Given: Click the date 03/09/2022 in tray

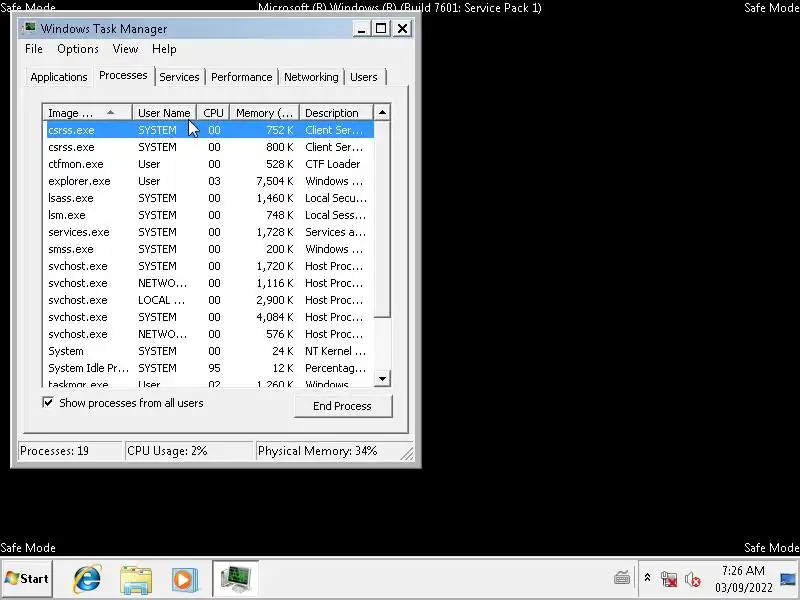Looking at the screenshot, I should tap(743, 588).
